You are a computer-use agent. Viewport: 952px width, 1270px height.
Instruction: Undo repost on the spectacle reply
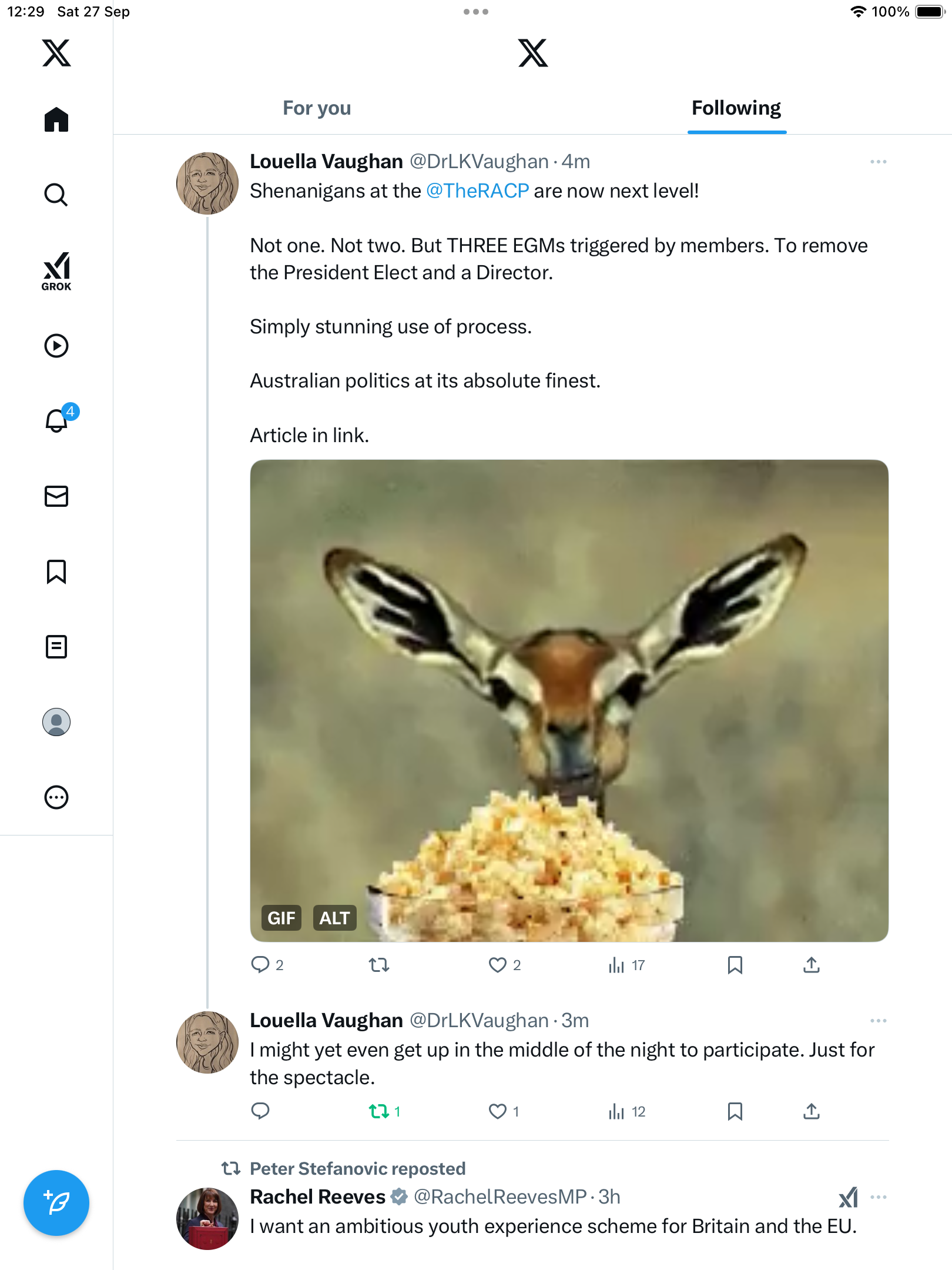point(379,1111)
